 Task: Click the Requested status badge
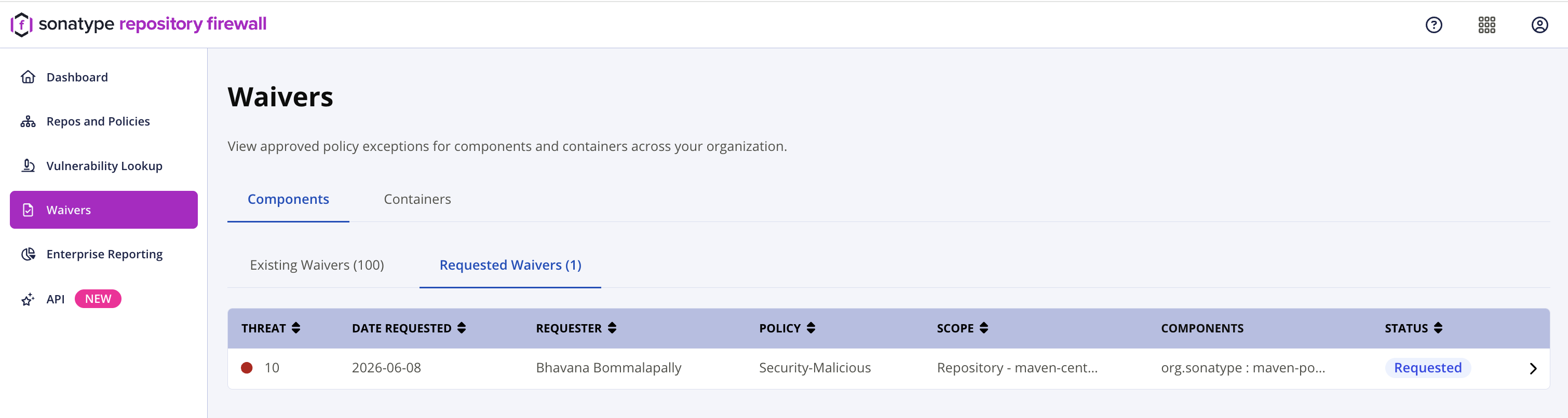click(x=1427, y=368)
